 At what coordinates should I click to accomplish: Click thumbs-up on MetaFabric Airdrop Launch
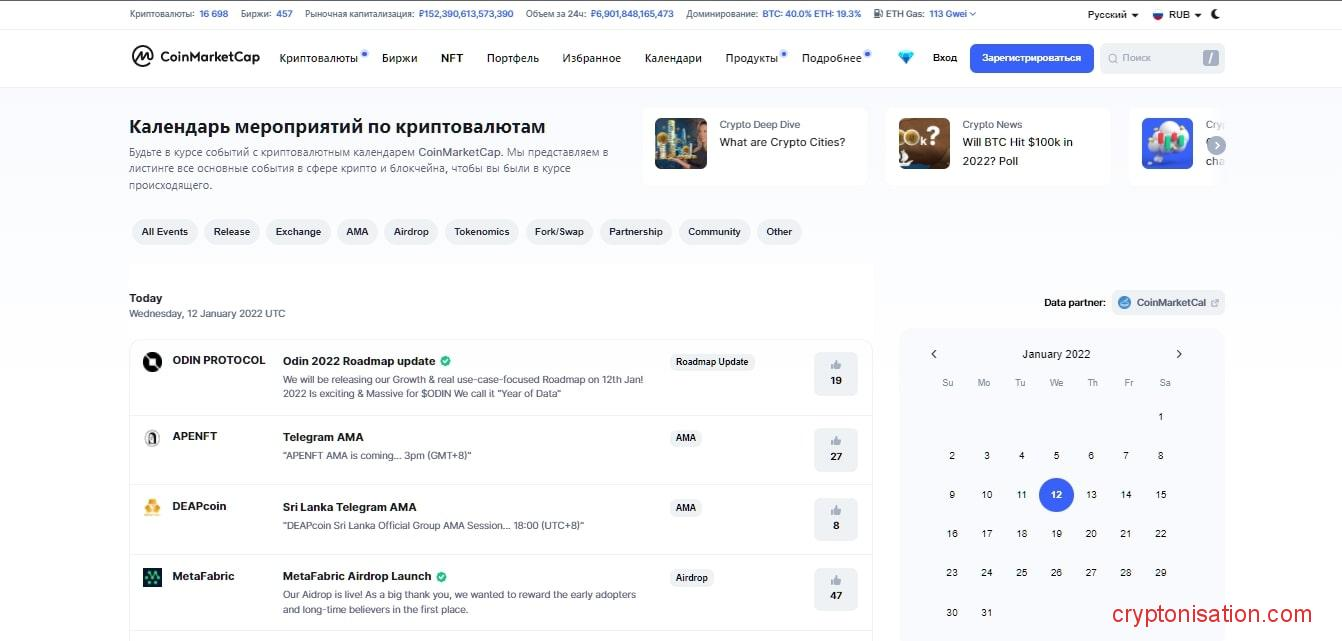[x=836, y=588]
